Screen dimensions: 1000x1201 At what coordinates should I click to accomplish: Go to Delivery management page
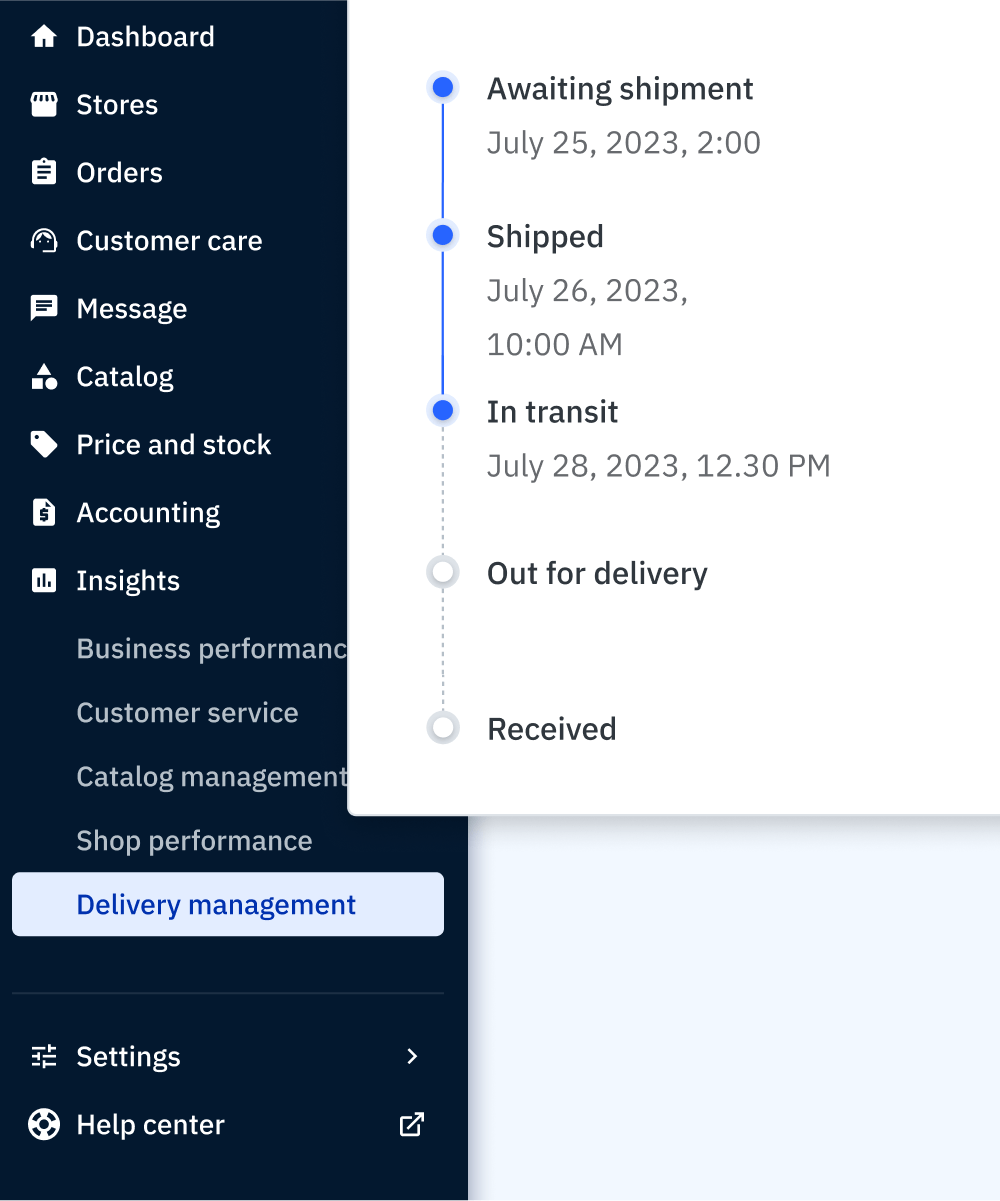pos(216,905)
